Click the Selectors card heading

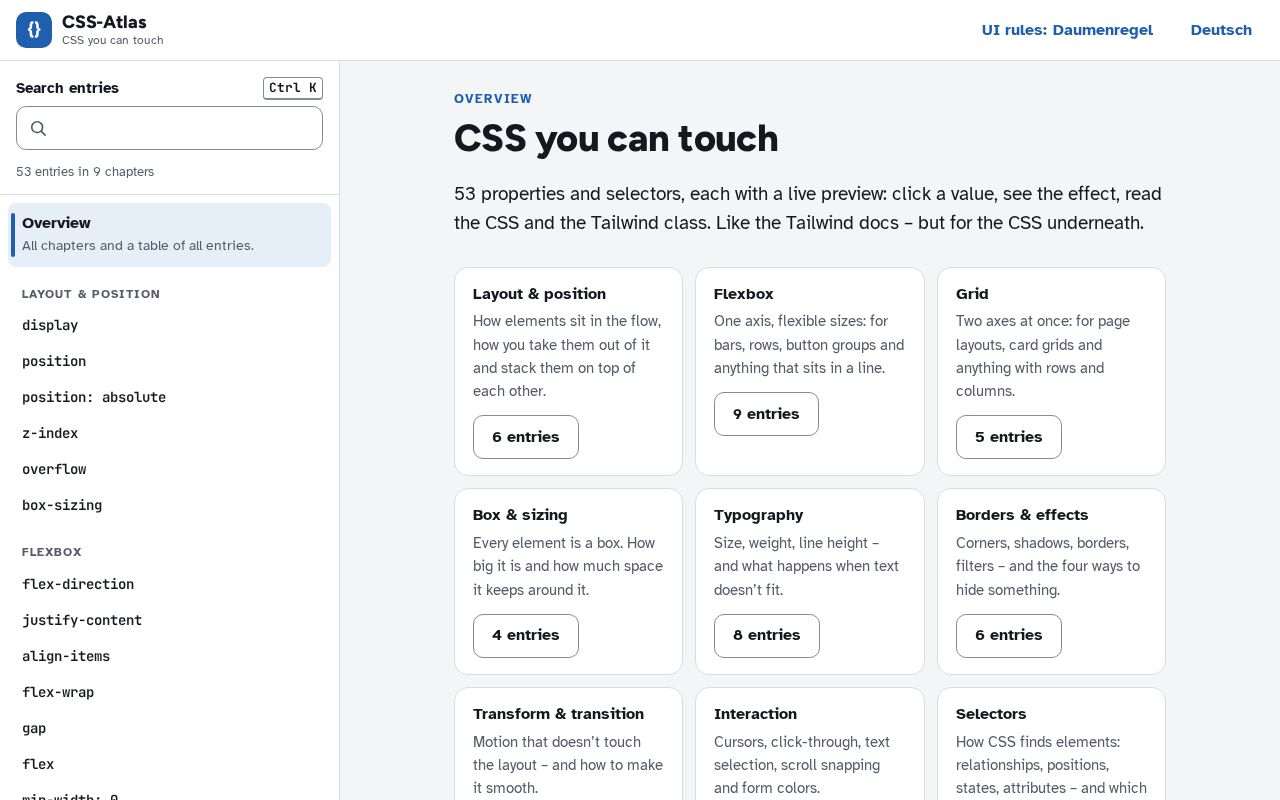[x=991, y=714]
